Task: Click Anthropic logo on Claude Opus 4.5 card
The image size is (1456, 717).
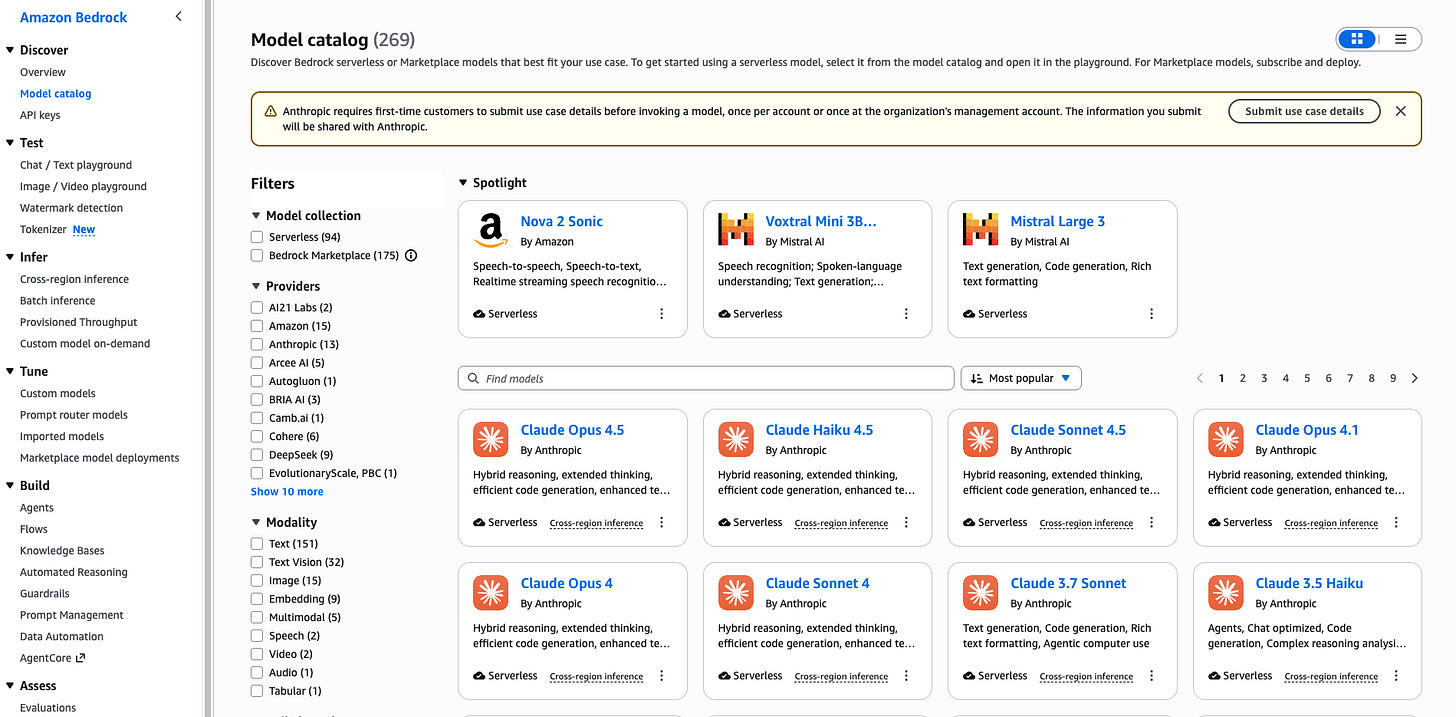Action: (x=491, y=440)
